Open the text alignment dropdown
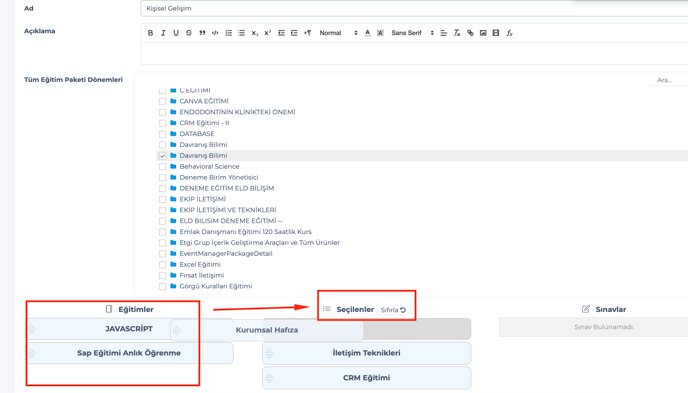 [444, 33]
